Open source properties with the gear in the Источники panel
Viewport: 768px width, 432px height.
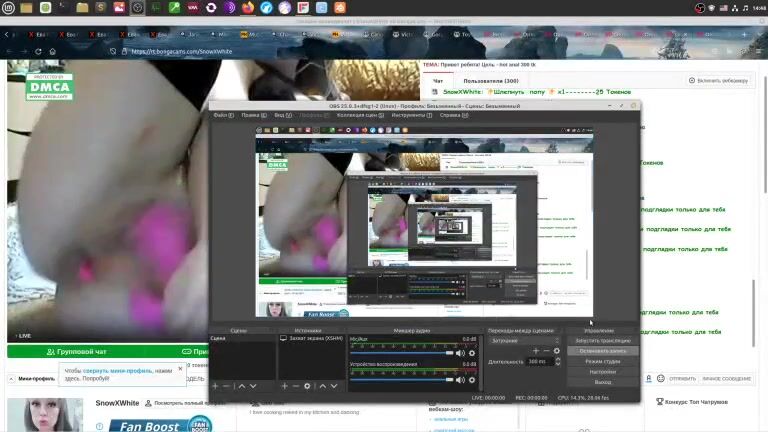click(308, 386)
